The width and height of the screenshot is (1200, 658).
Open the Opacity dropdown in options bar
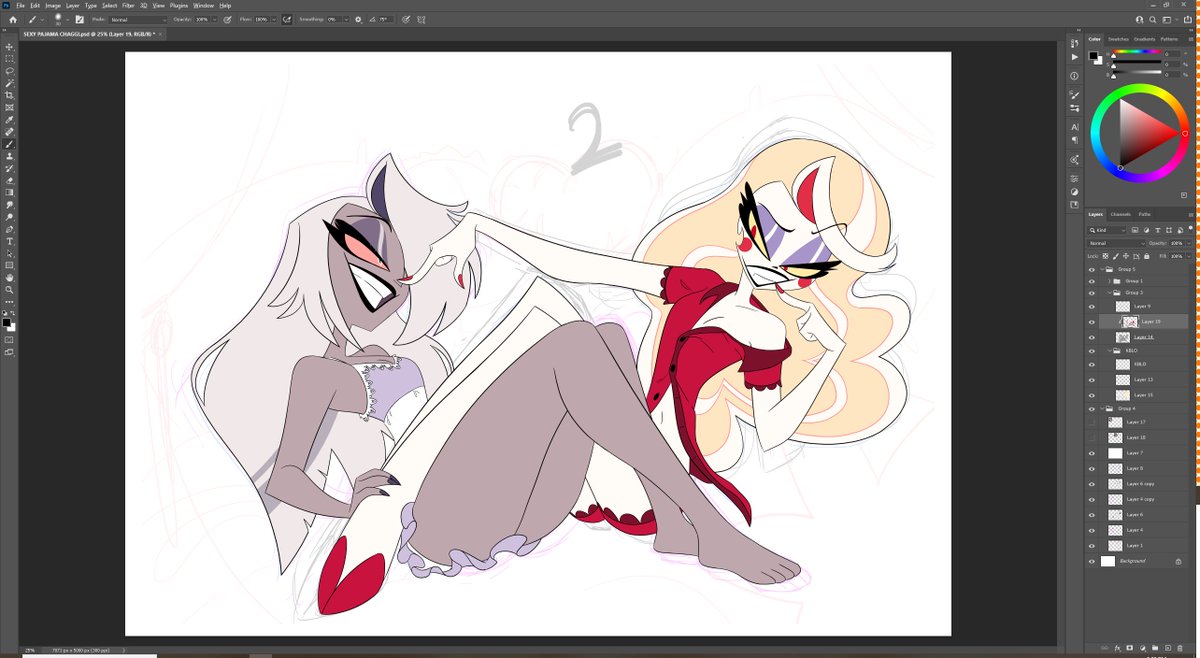pos(215,19)
